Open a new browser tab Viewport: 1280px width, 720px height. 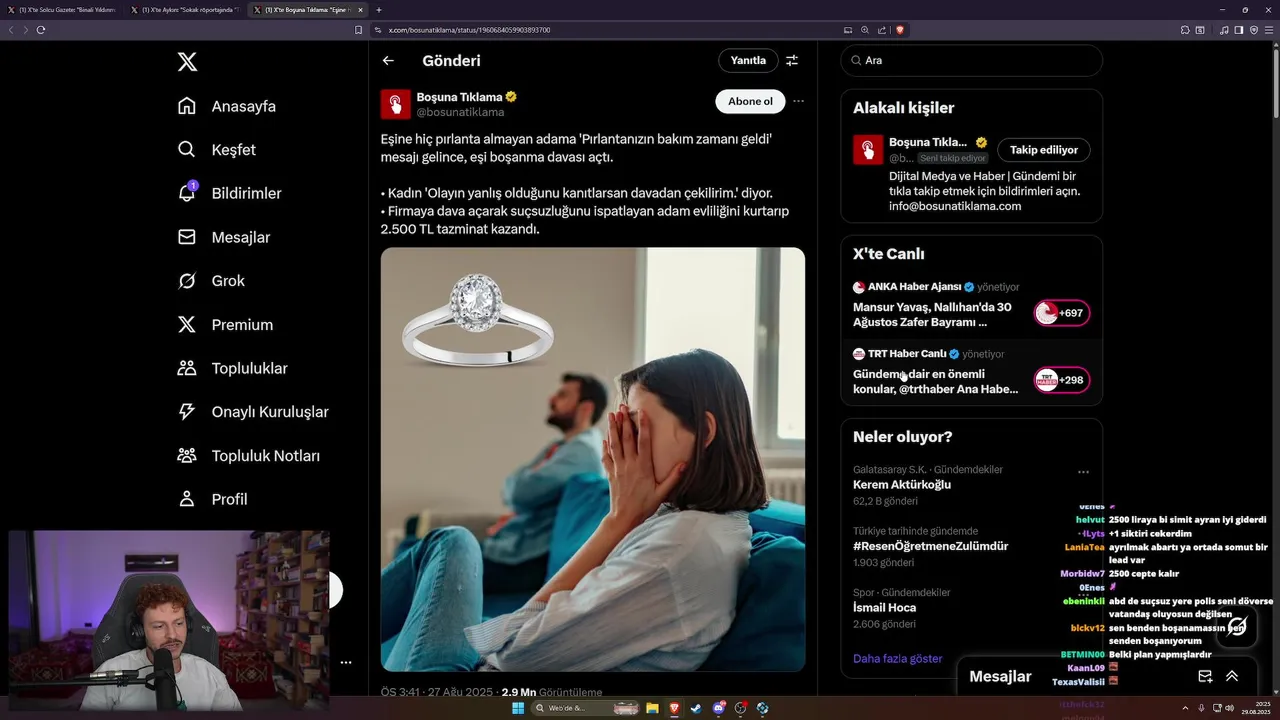coord(379,10)
